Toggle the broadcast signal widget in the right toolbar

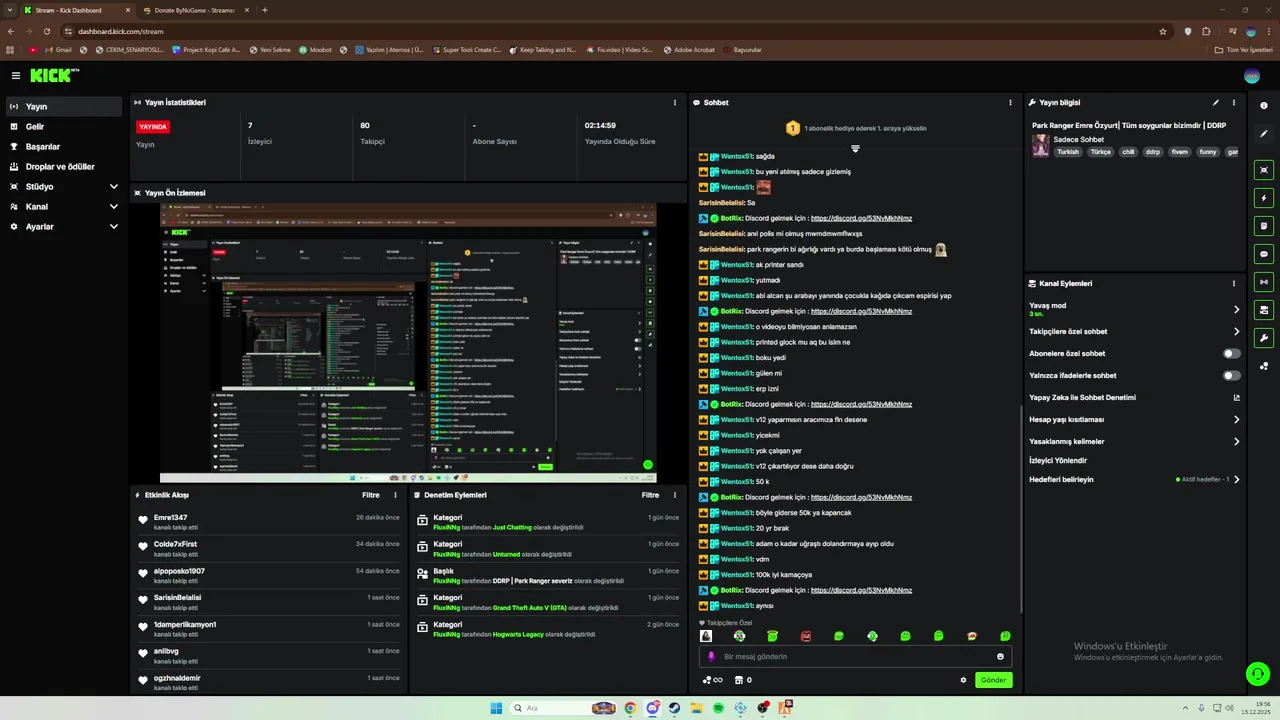point(1264,282)
